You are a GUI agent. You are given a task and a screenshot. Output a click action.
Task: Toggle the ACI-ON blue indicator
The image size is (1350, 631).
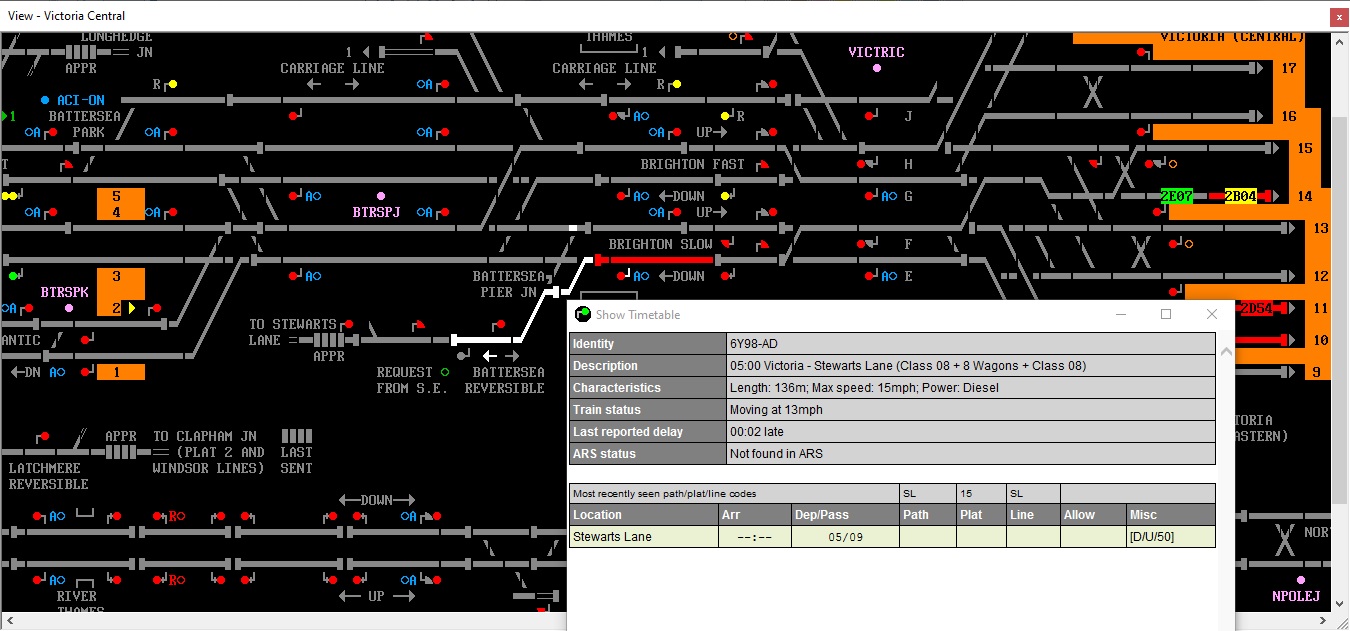click(x=45, y=100)
